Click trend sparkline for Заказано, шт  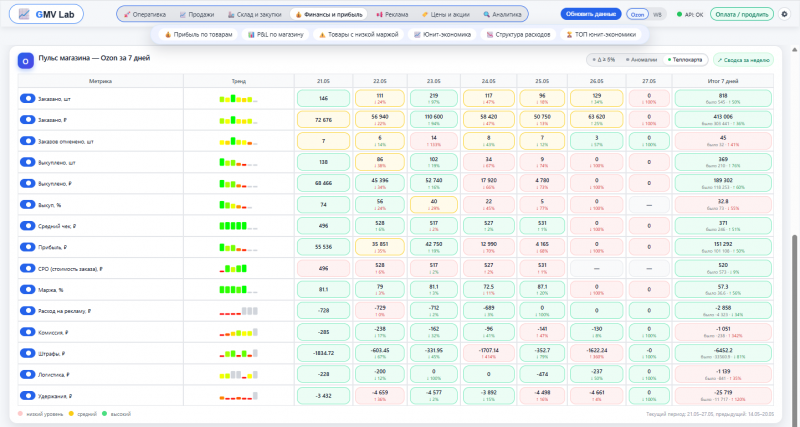click(238, 98)
